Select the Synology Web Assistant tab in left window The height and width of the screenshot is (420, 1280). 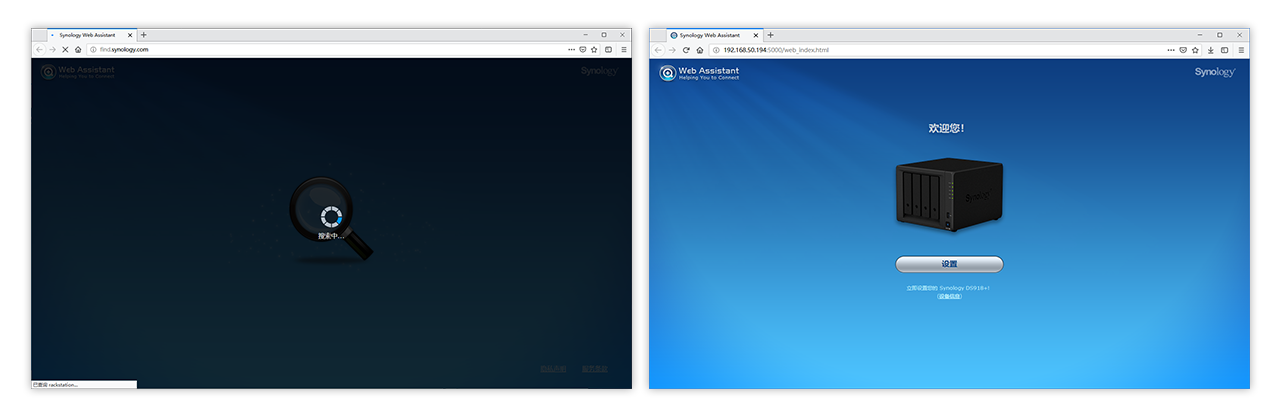click(91, 35)
